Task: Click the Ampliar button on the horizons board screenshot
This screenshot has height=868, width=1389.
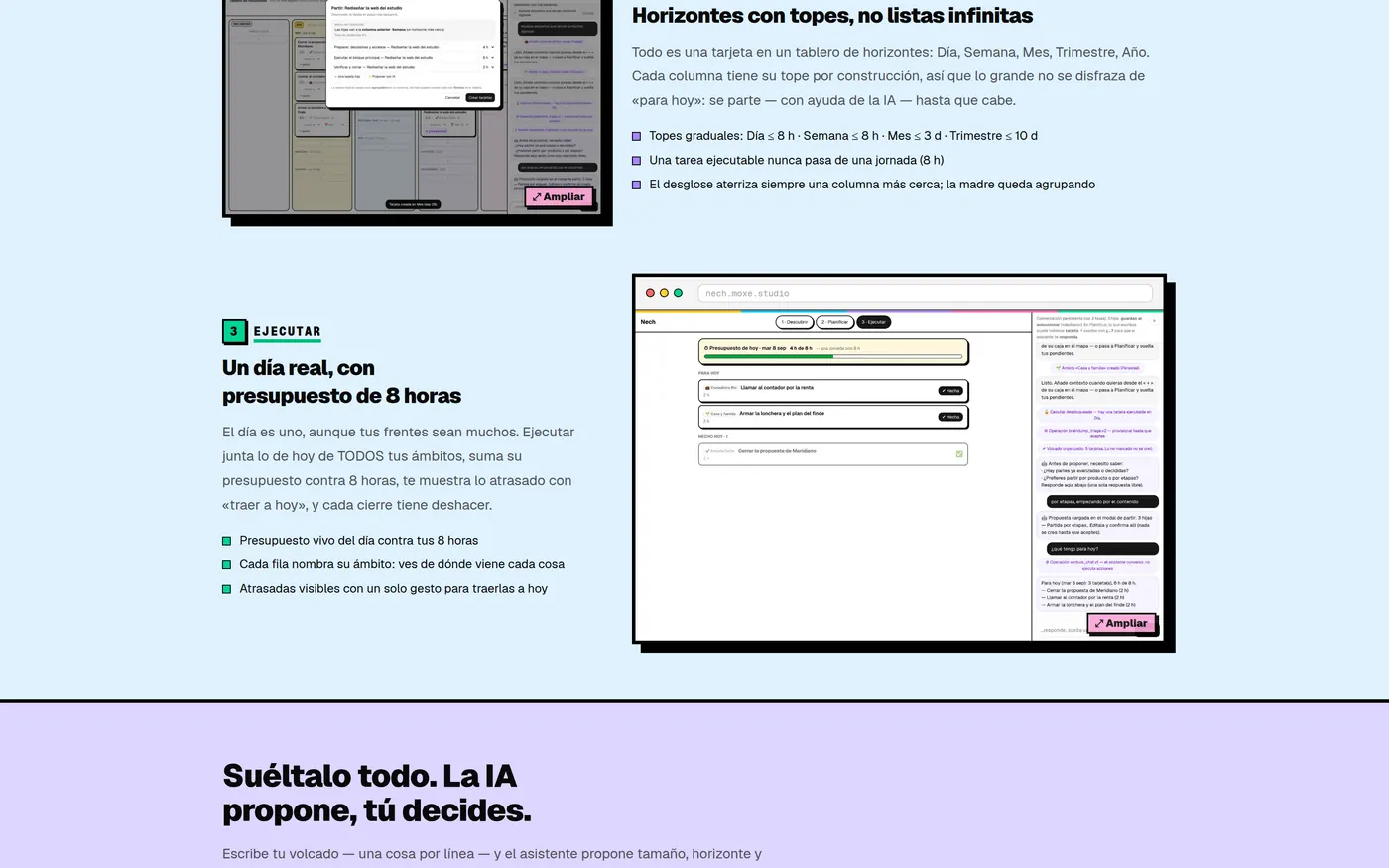Action: (559, 196)
